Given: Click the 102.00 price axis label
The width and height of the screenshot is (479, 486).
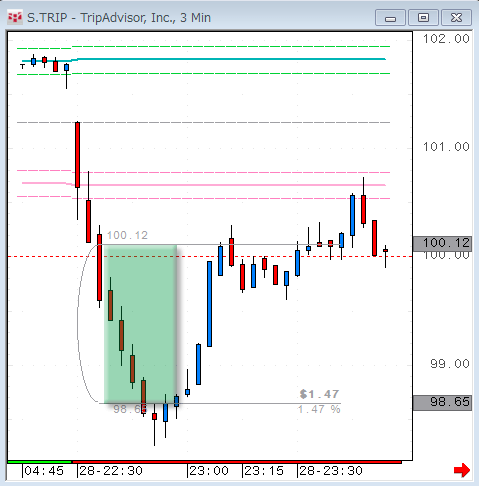Looking at the screenshot, I should (x=446, y=39).
